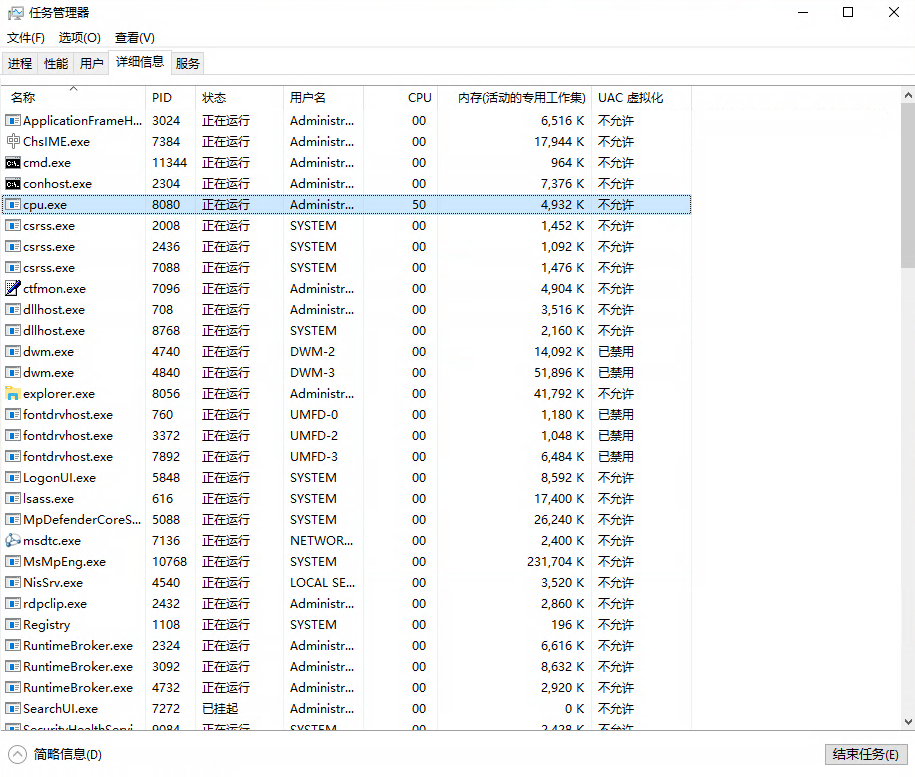Image resolution: width=915 pixels, height=777 pixels.
Task: Open the 选项(O) menu
Action: click(79, 38)
